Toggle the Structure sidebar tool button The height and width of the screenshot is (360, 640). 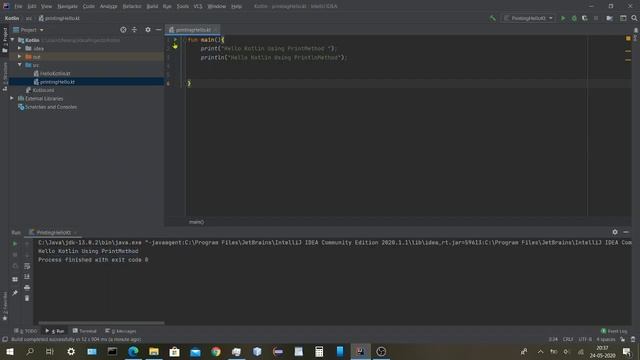click(x=5, y=76)
